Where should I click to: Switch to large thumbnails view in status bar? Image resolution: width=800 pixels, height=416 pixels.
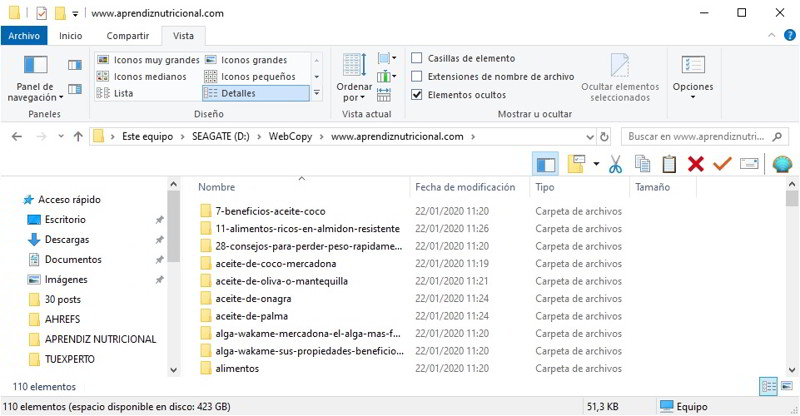point(785,386)
